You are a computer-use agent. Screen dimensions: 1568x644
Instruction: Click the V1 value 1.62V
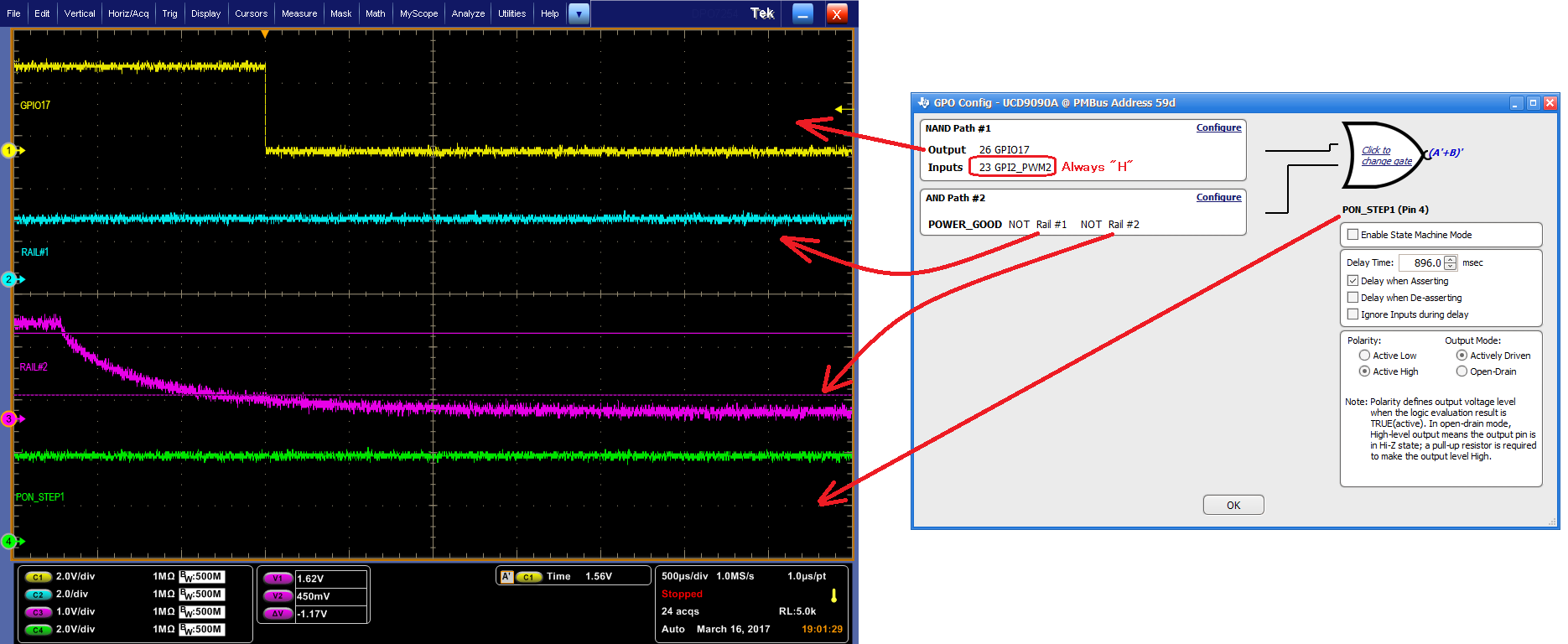coord(310,579)
